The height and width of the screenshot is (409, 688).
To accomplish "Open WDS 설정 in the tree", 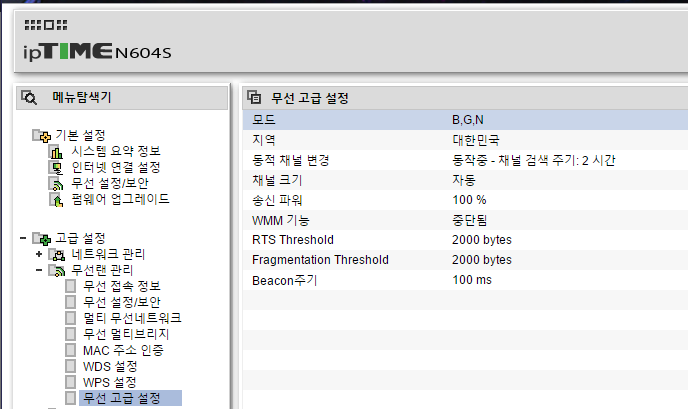I will pos(110,366).
